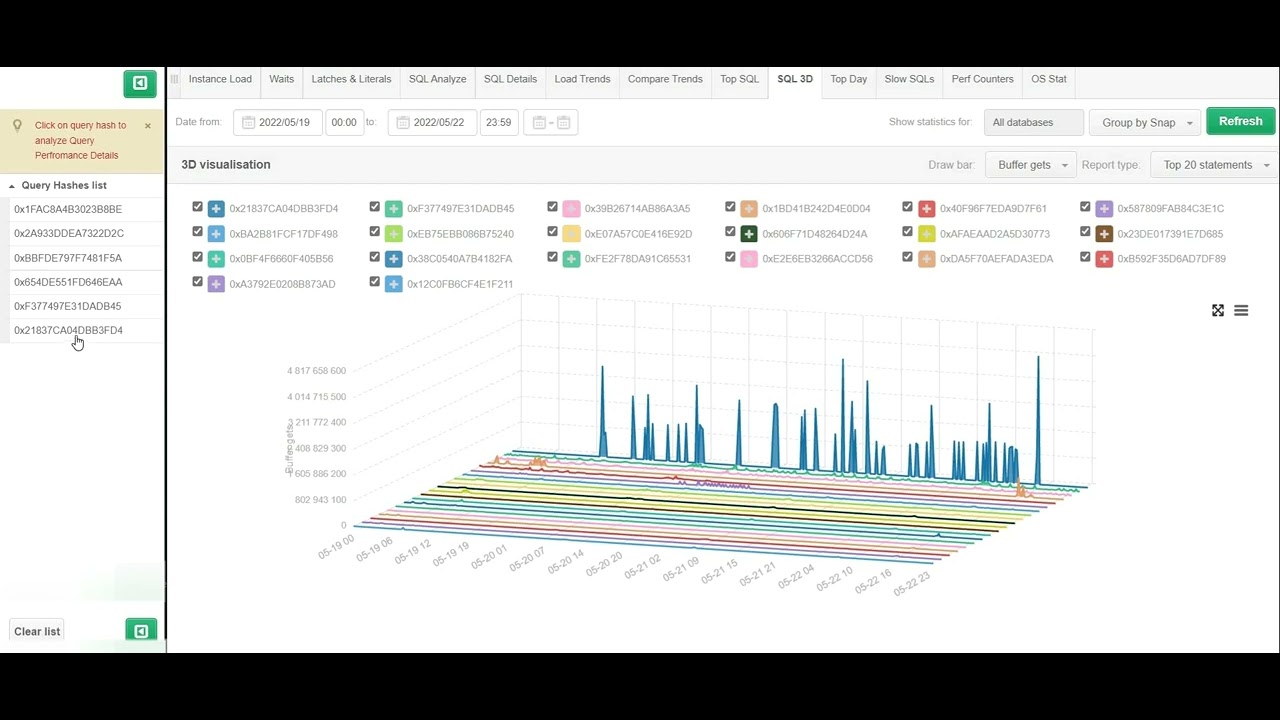Click the green Refresh button

coord(1241,121)
